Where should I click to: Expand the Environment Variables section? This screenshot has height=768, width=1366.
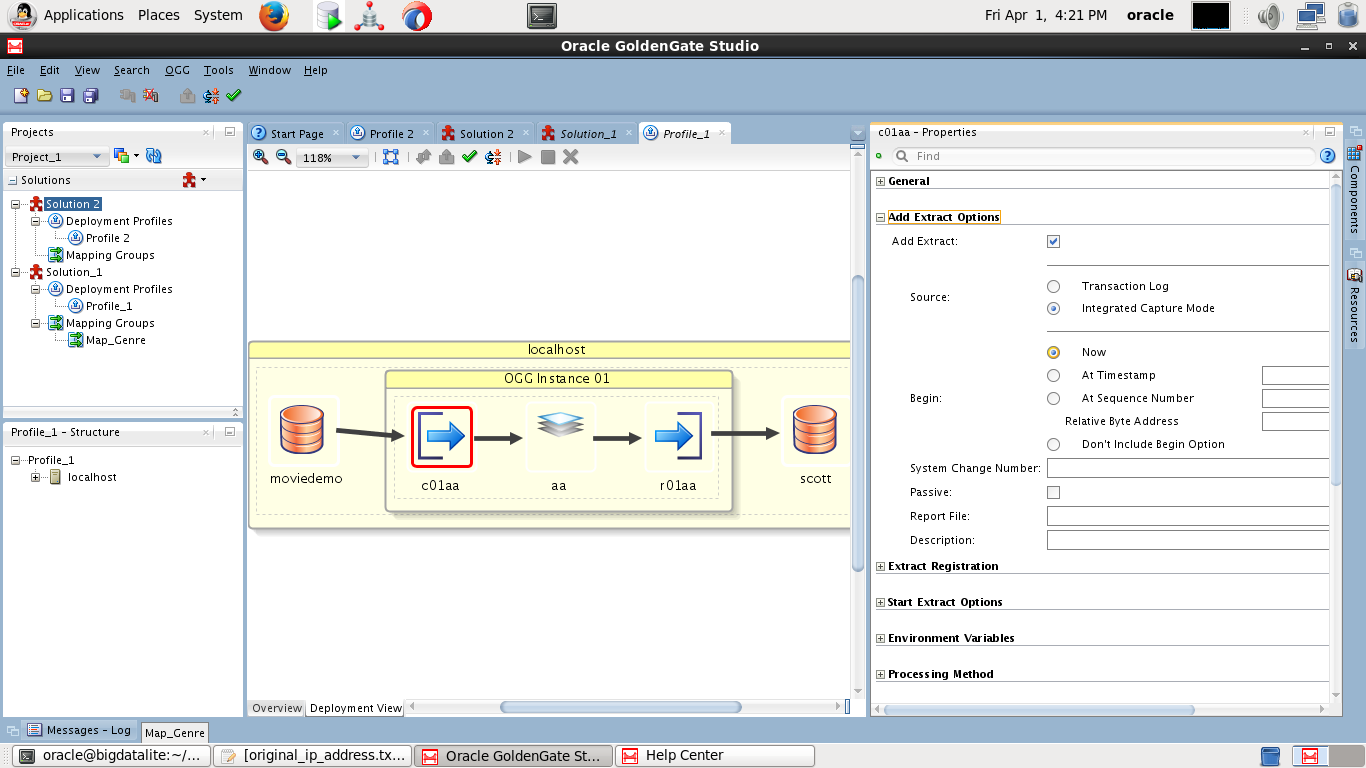point(880,638)
